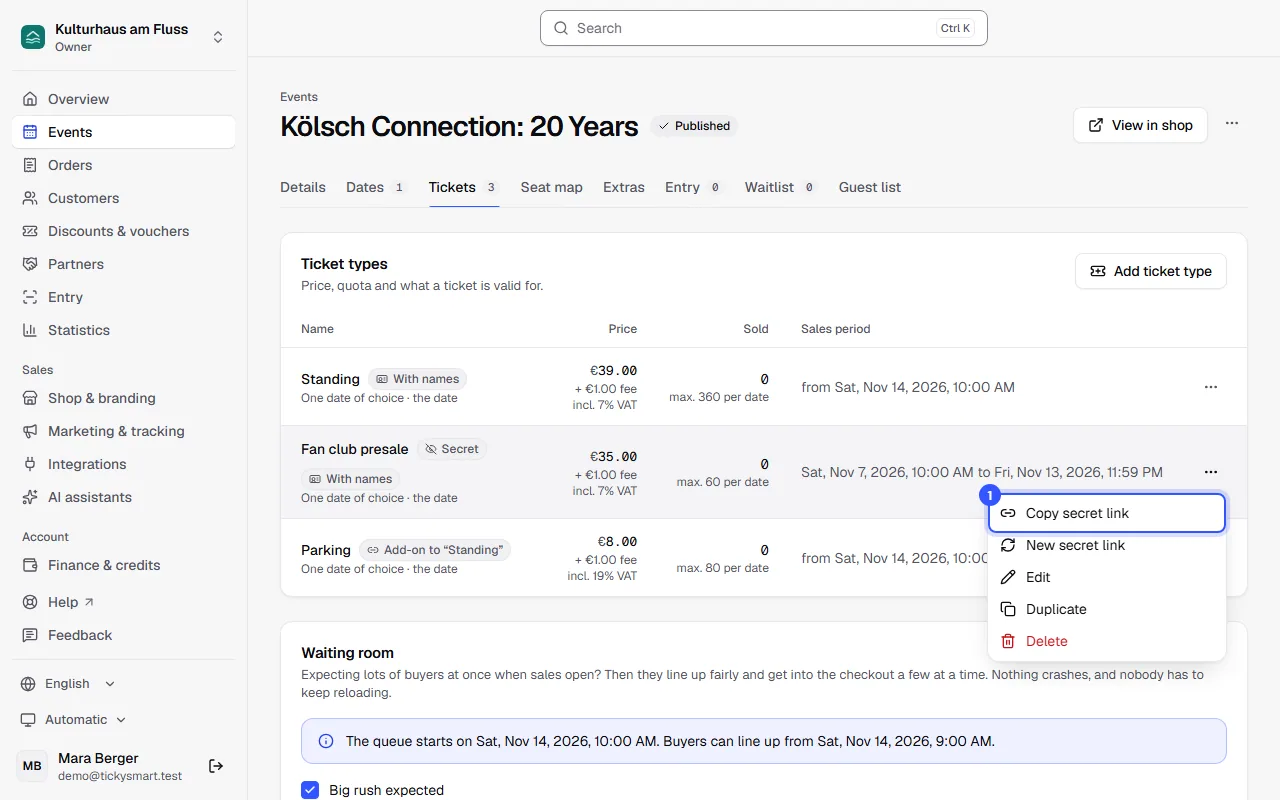Choose Copy secret link from the menu
Screen dimensions: 1280x800
1107,513
